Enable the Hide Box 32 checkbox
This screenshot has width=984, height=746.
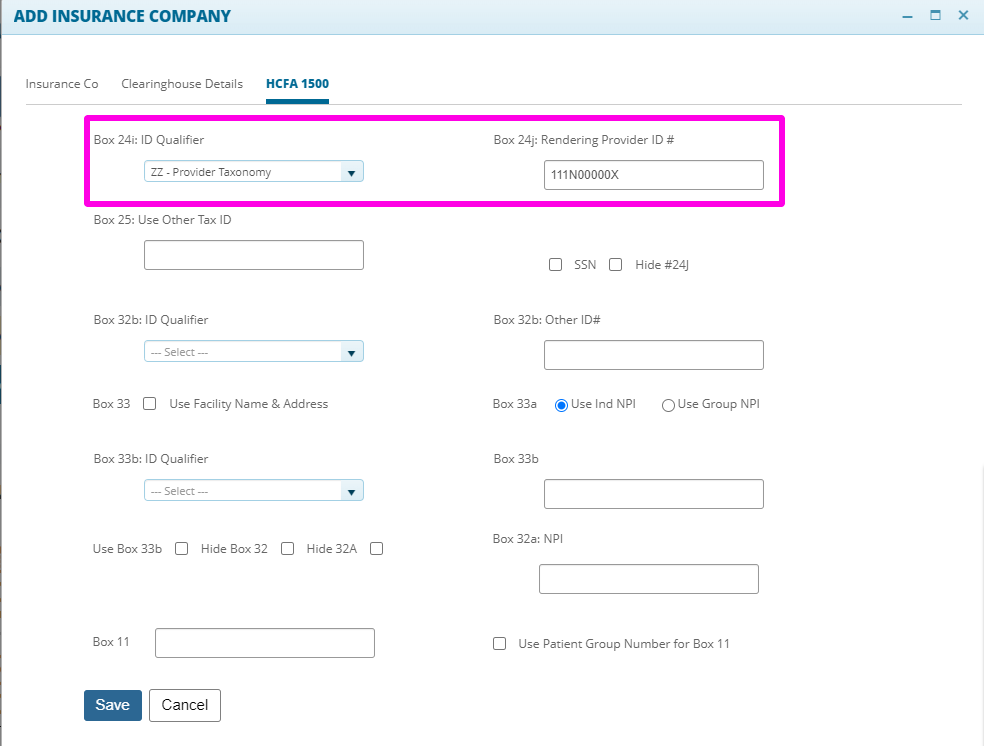pyautogui.click(x=288, y=548)
